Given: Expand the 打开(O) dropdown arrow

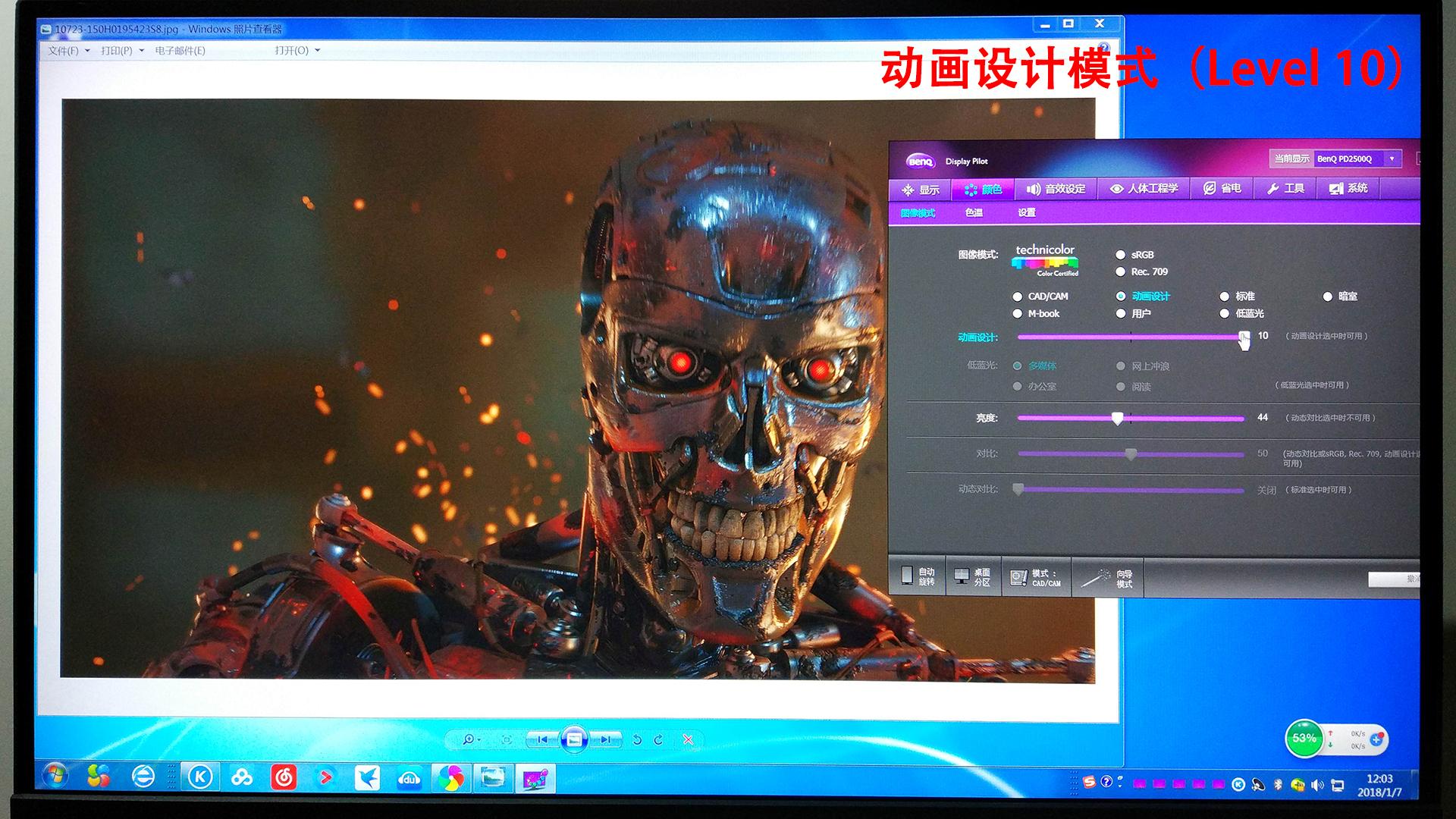Looking at the screenshot, I should 317,51.
